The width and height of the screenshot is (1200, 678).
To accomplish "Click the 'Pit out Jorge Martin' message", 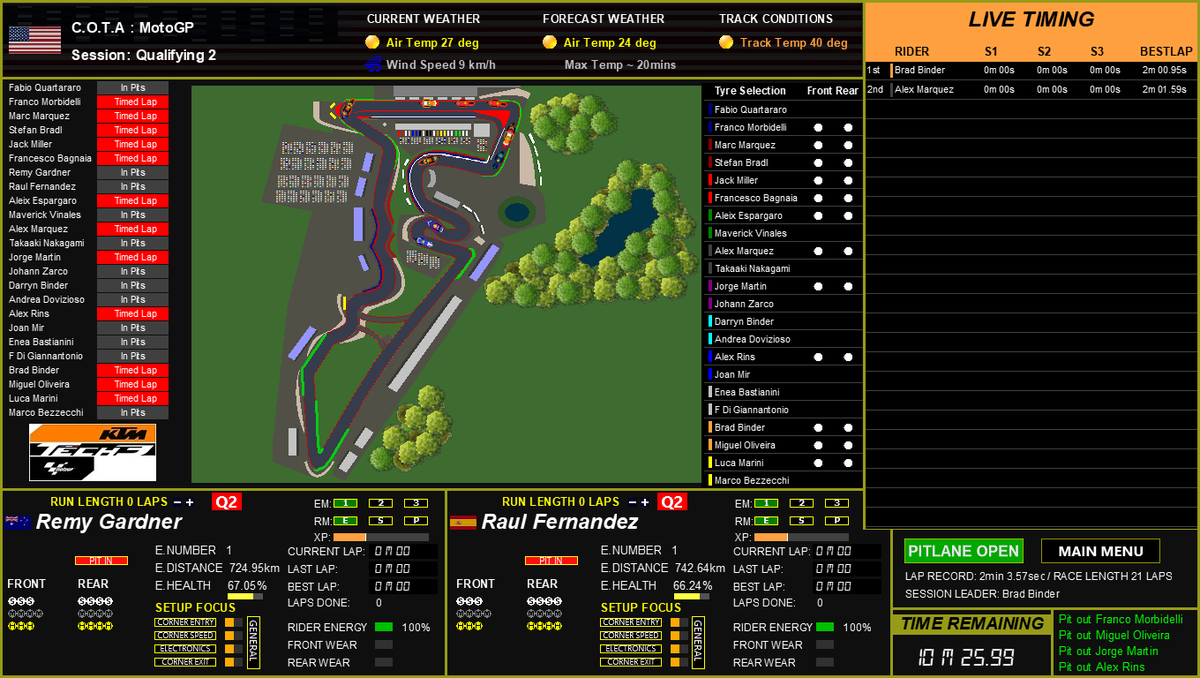I will coord(1108,651).
